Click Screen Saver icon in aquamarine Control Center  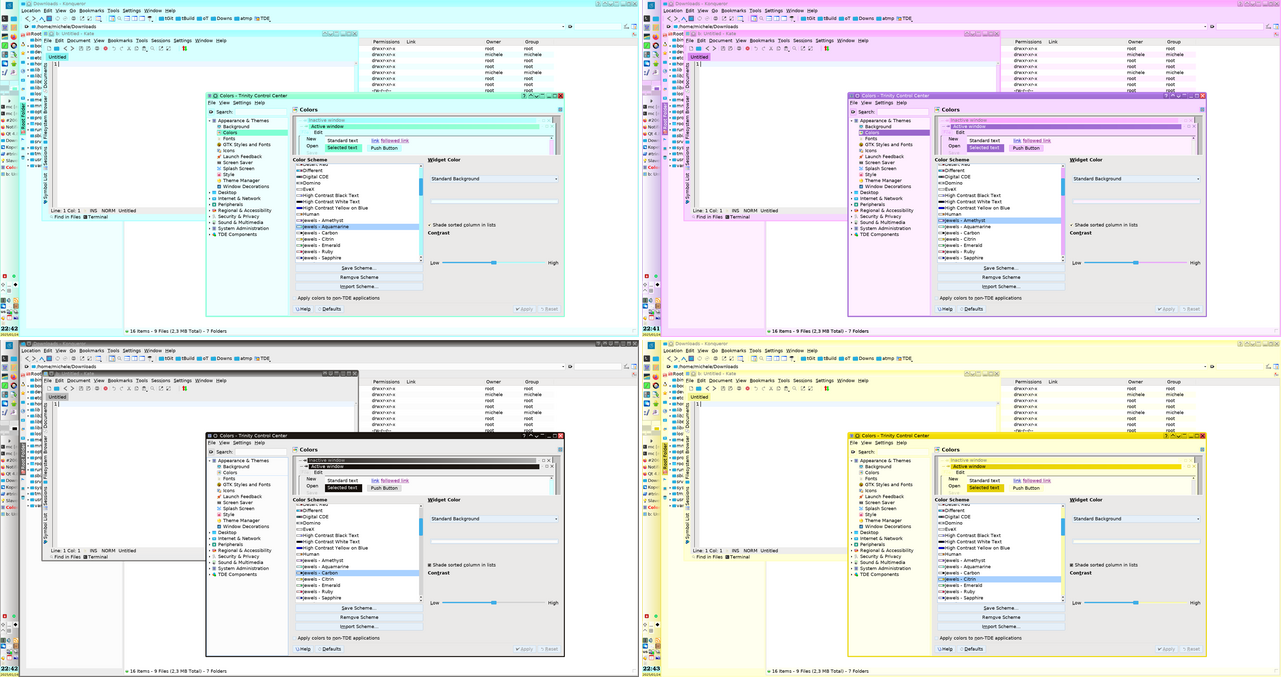[x=219, y=163]
